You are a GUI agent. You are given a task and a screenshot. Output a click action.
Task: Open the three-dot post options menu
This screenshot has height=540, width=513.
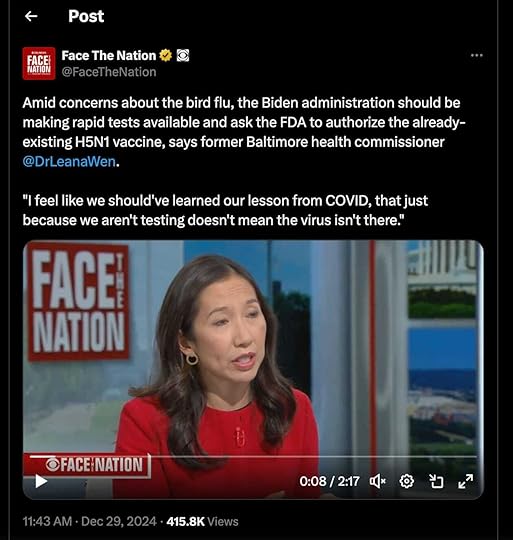pyautogui.click(x=477, y=55)
